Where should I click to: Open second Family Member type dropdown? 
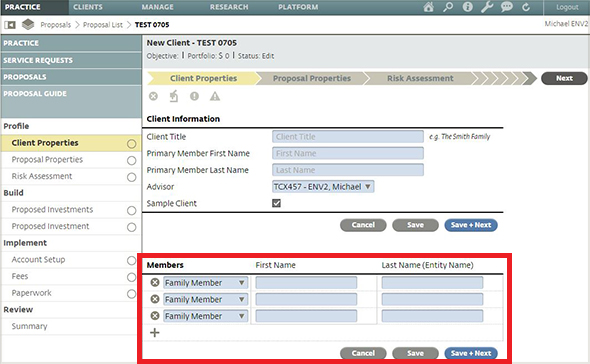[205, 299]
